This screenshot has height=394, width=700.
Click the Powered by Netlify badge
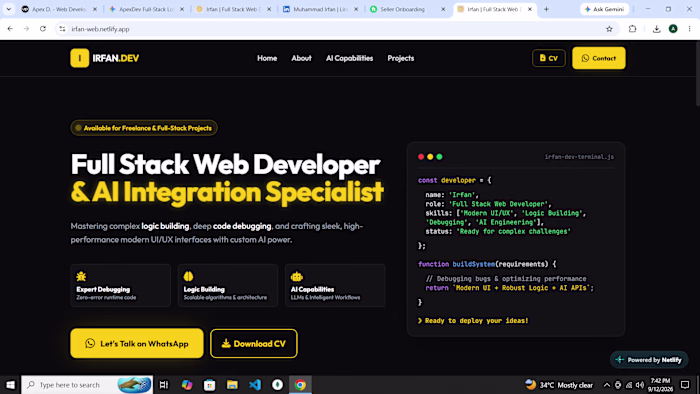[x=650, y=360]
